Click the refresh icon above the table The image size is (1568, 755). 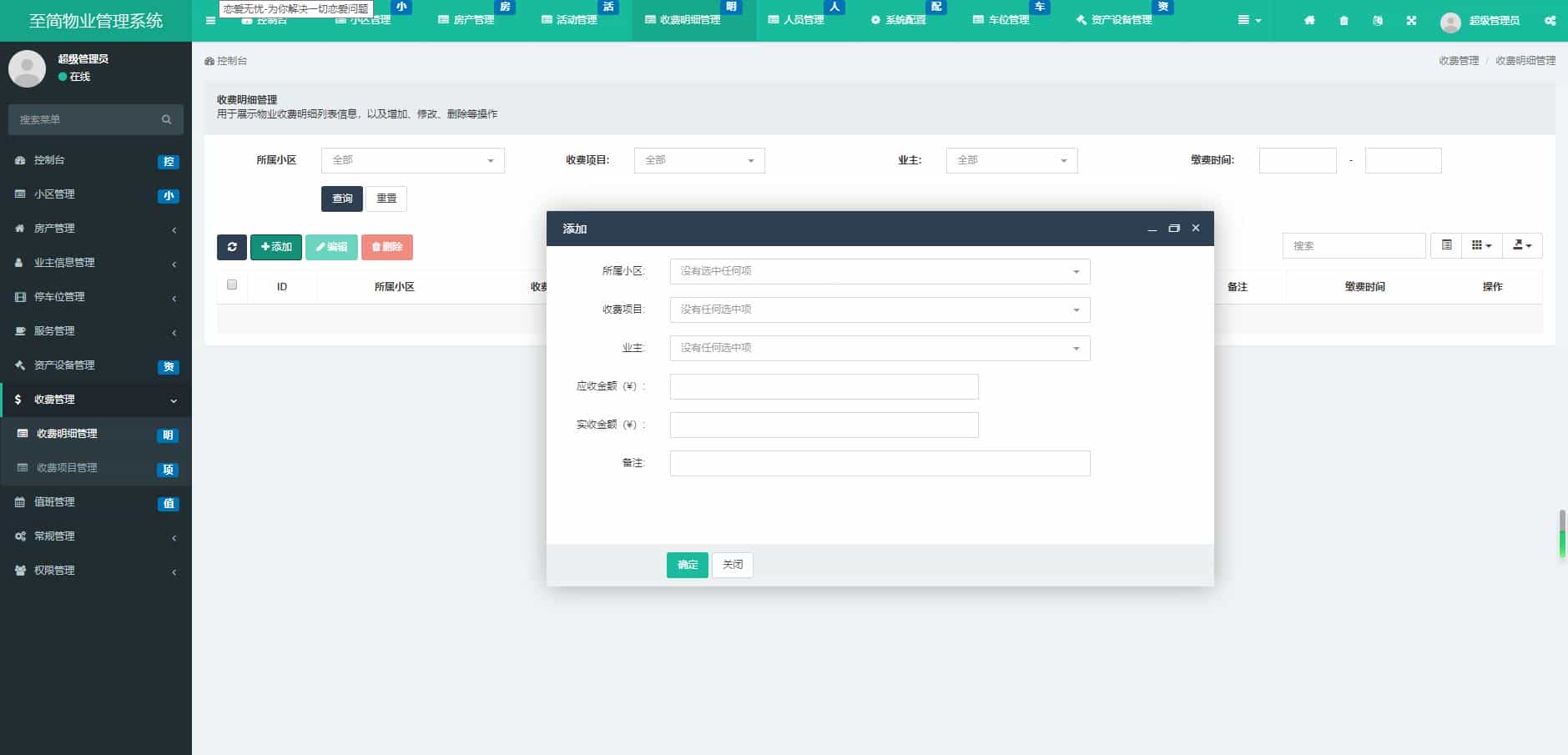(x=232, y=247)
